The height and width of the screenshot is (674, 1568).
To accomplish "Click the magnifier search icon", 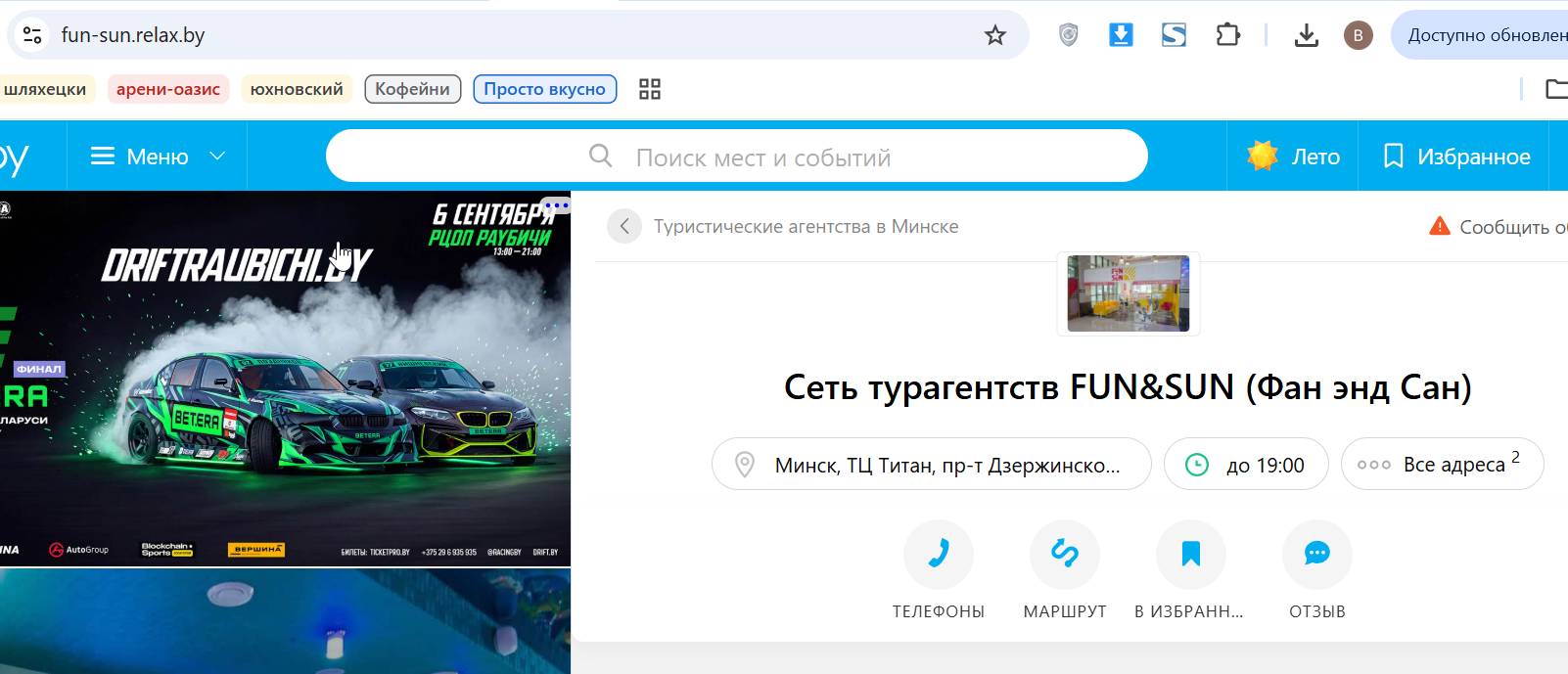I will (x=601, y=157).
